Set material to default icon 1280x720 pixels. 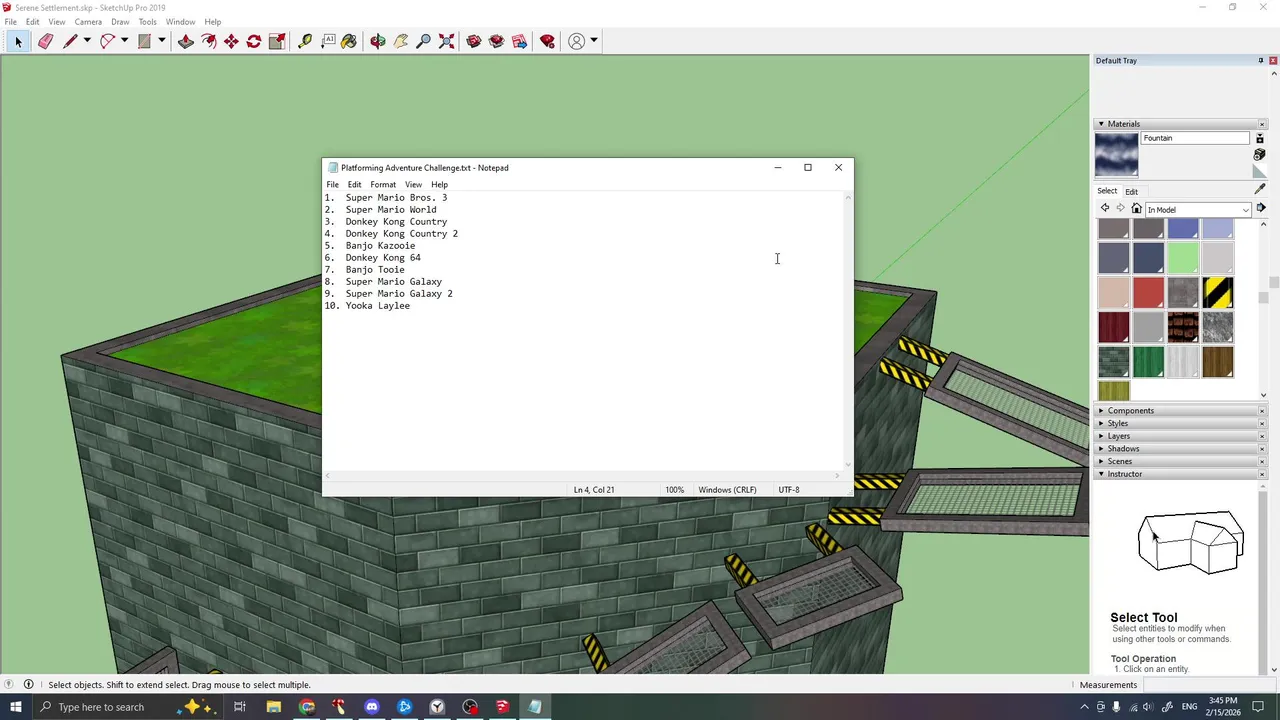click(1259, 172)
